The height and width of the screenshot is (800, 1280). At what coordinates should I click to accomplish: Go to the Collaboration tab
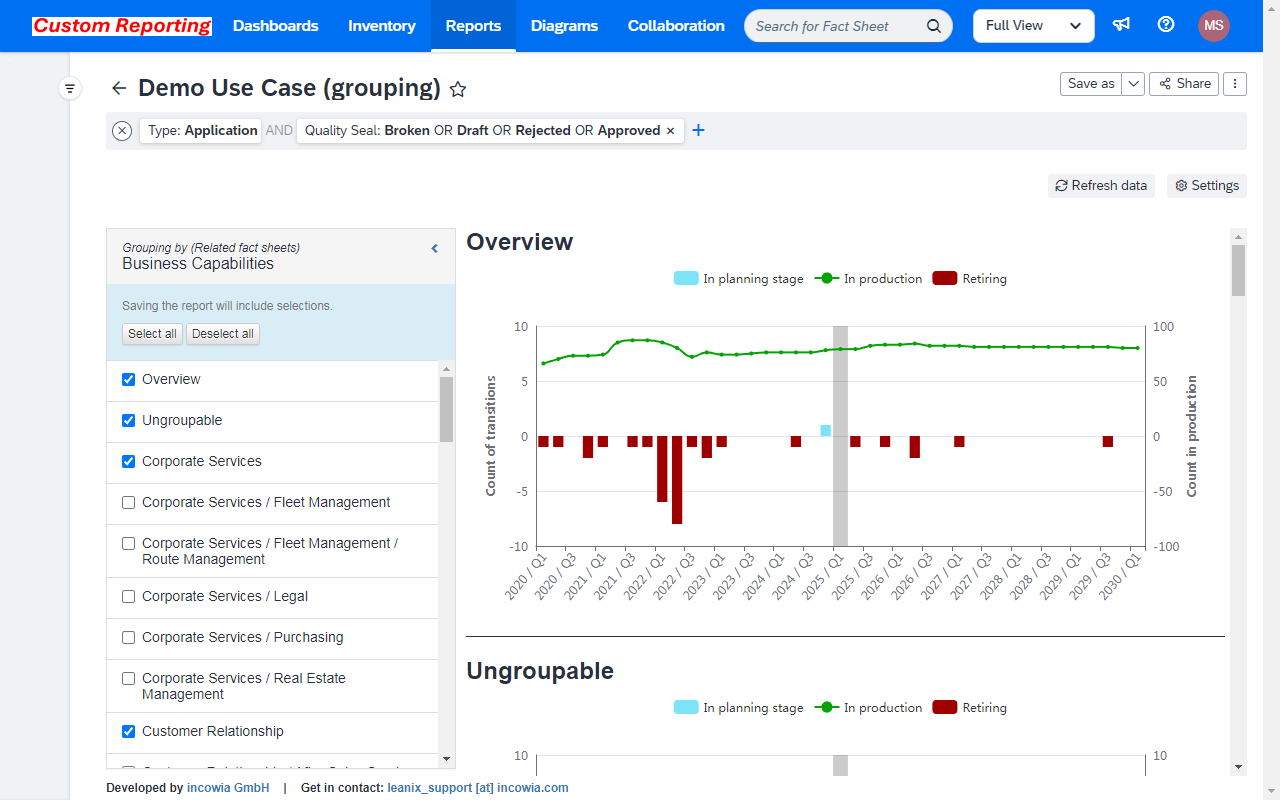(x=676, y=26)
